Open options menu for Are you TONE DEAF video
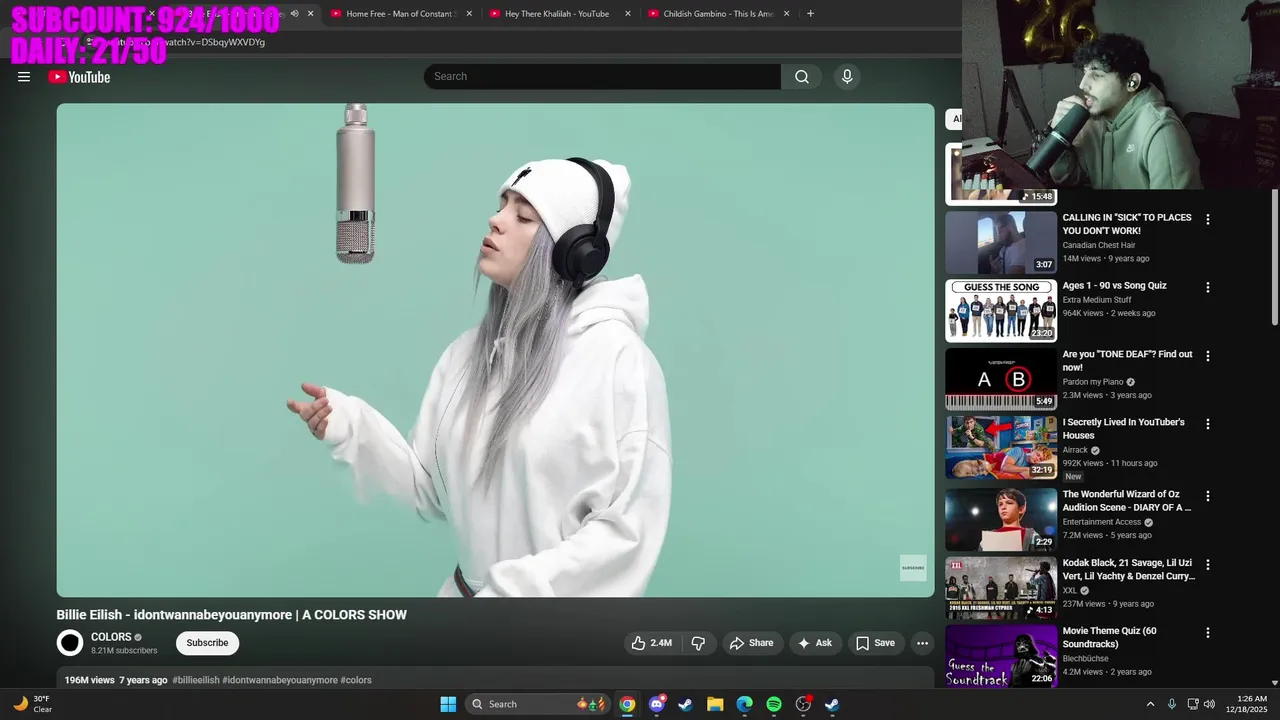Image resolution: width=1280 pixels, height=720 pixels. [1207, 356]
